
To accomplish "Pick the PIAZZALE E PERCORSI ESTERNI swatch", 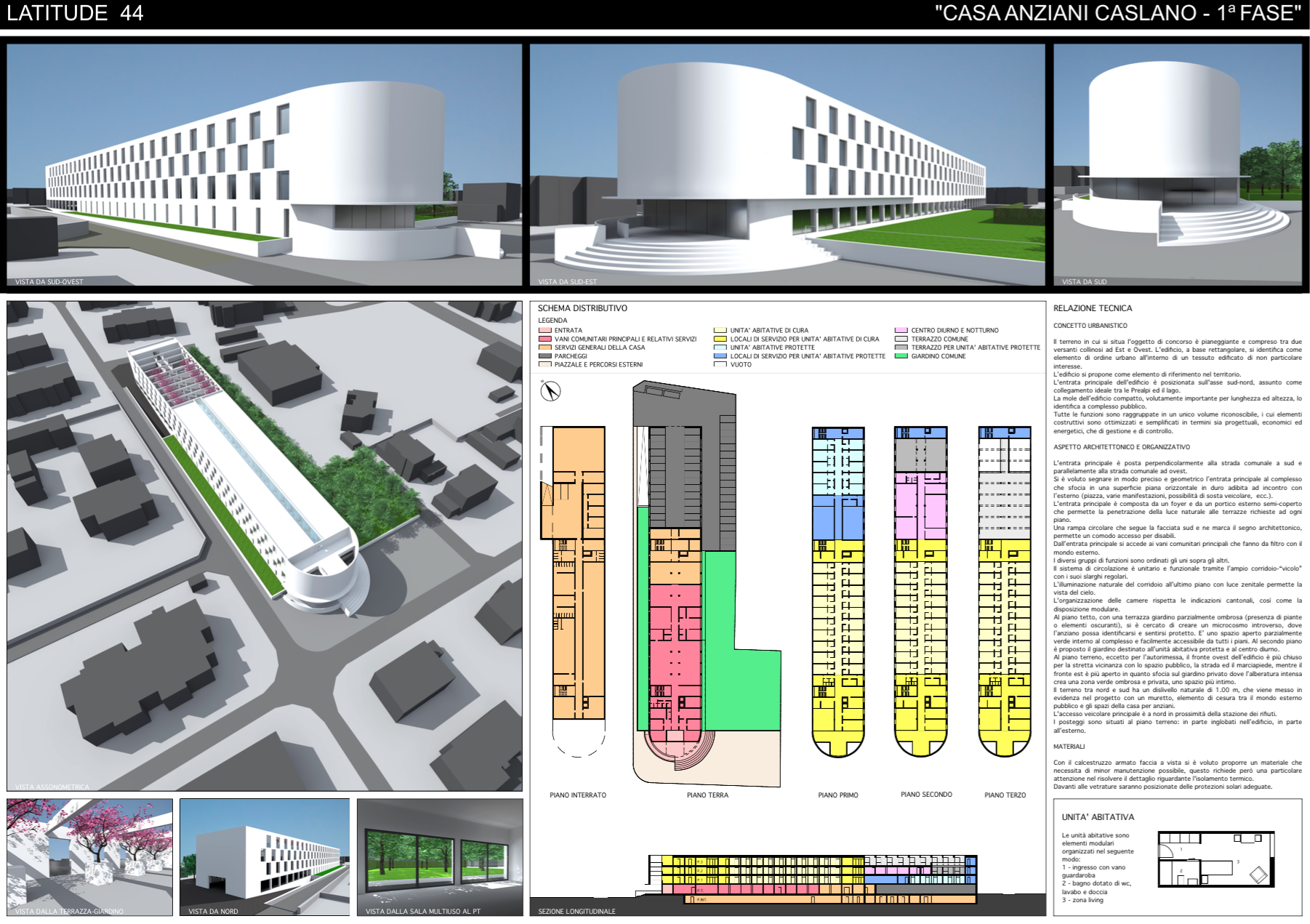I will click(545, 365).
